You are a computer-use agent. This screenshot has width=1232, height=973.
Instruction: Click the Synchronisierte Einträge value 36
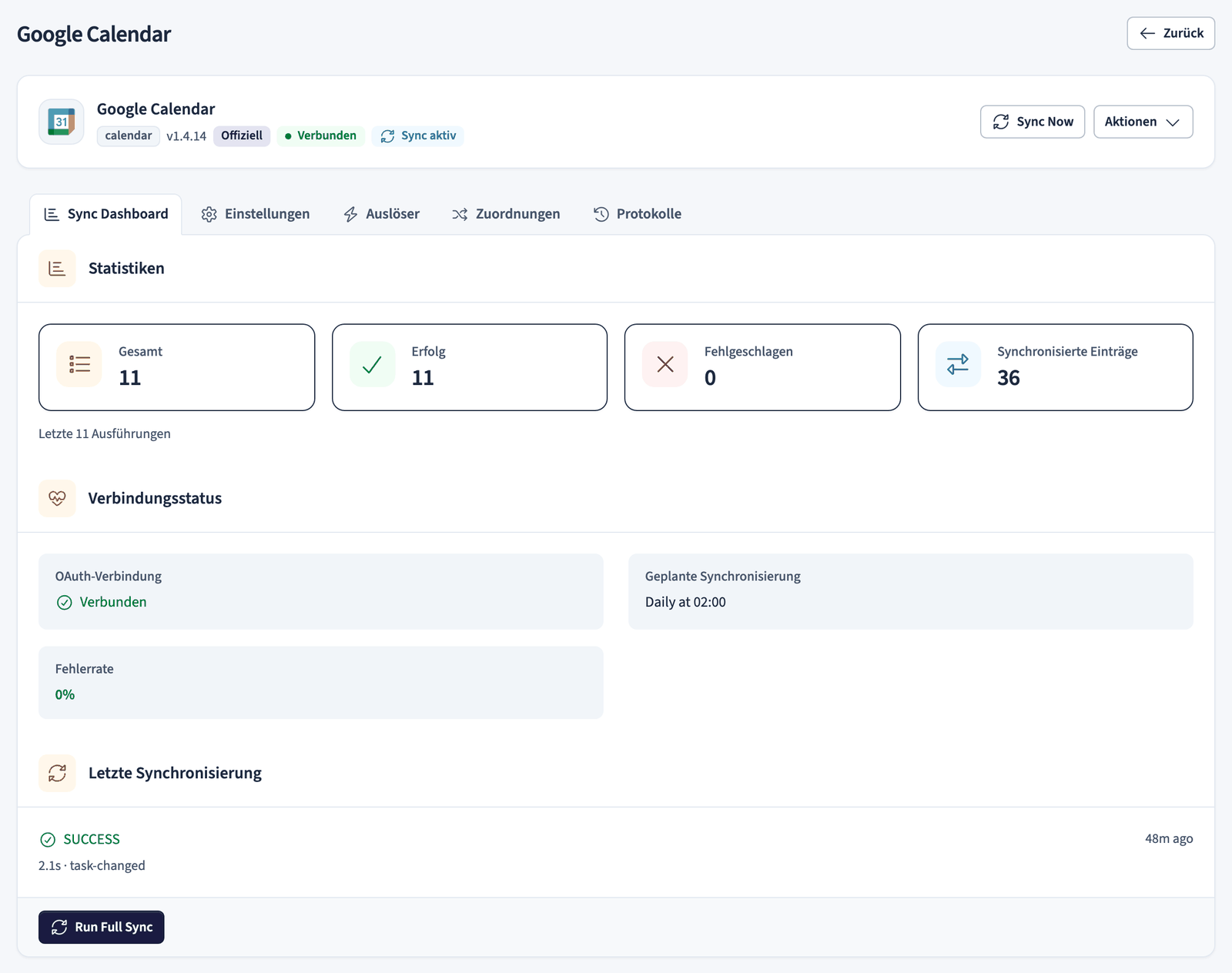[x=1009, y=378]
